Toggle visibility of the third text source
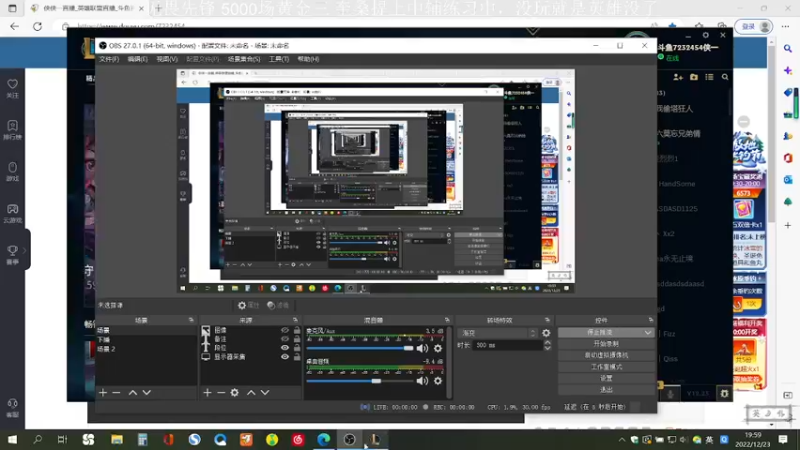Screen dimensions: 800x450 point(285,347)
